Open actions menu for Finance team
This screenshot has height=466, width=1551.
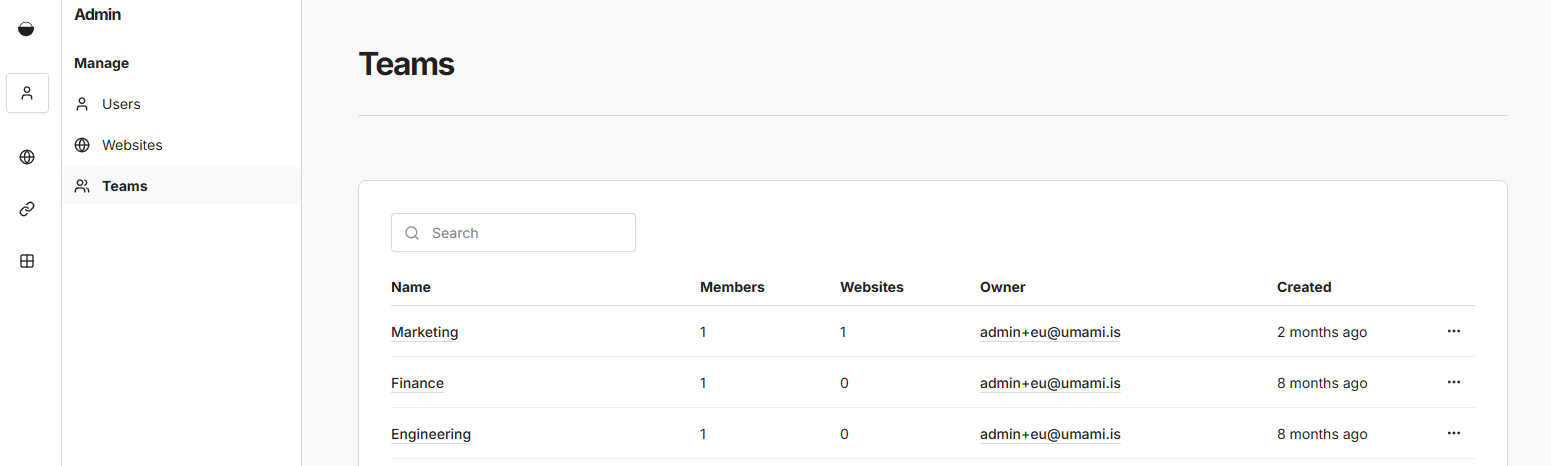pyautogui.click(x=1453, y=382)
